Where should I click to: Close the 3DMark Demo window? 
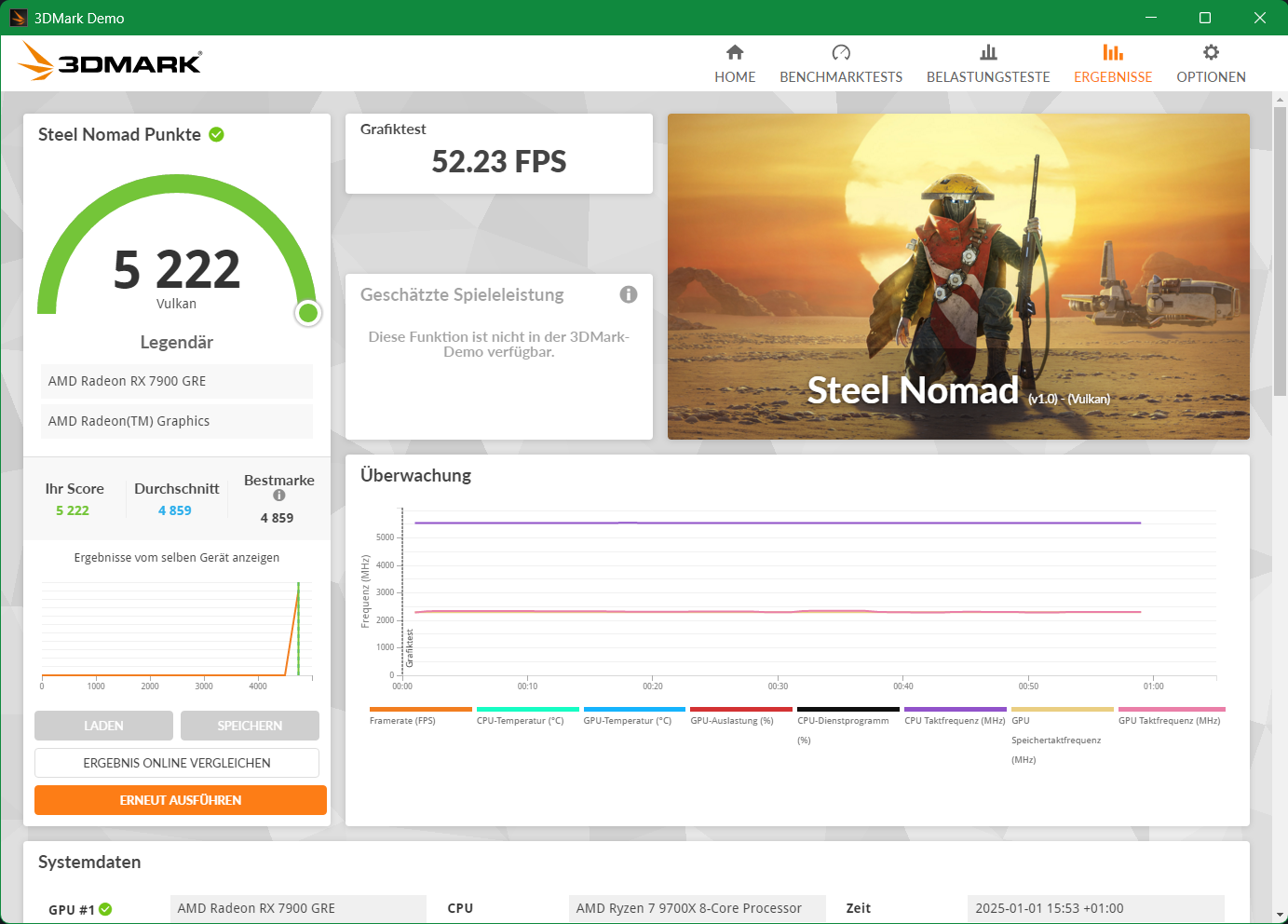tap(1260, 18)
